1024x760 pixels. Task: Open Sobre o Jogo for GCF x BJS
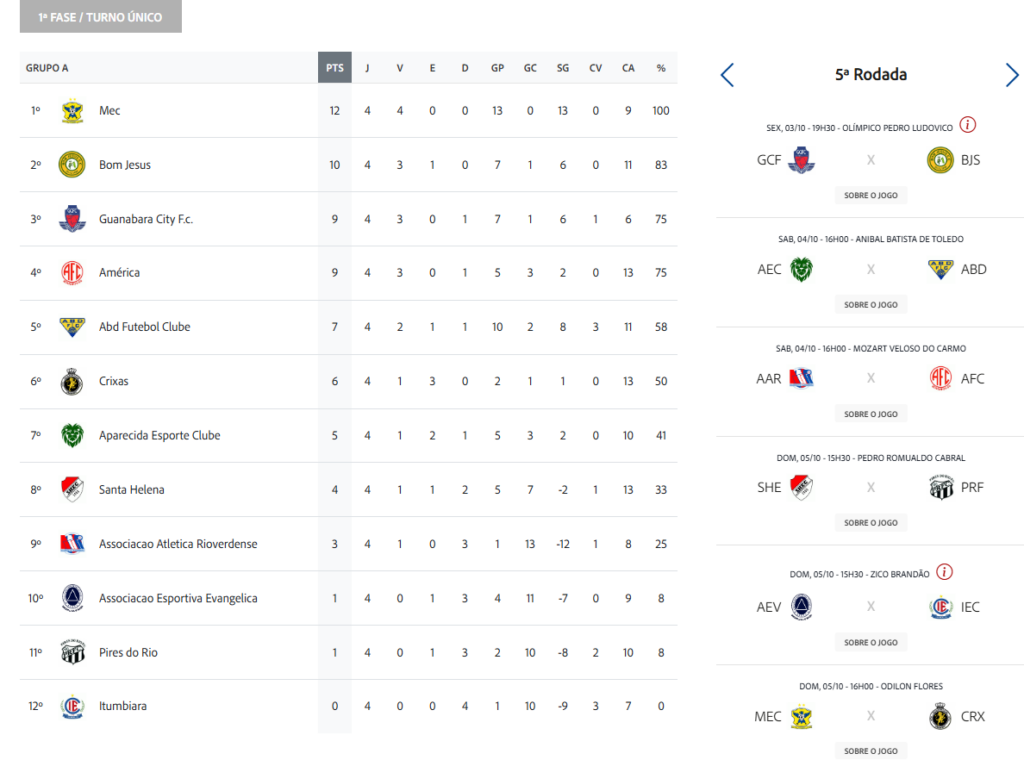(x=871, y=195)
